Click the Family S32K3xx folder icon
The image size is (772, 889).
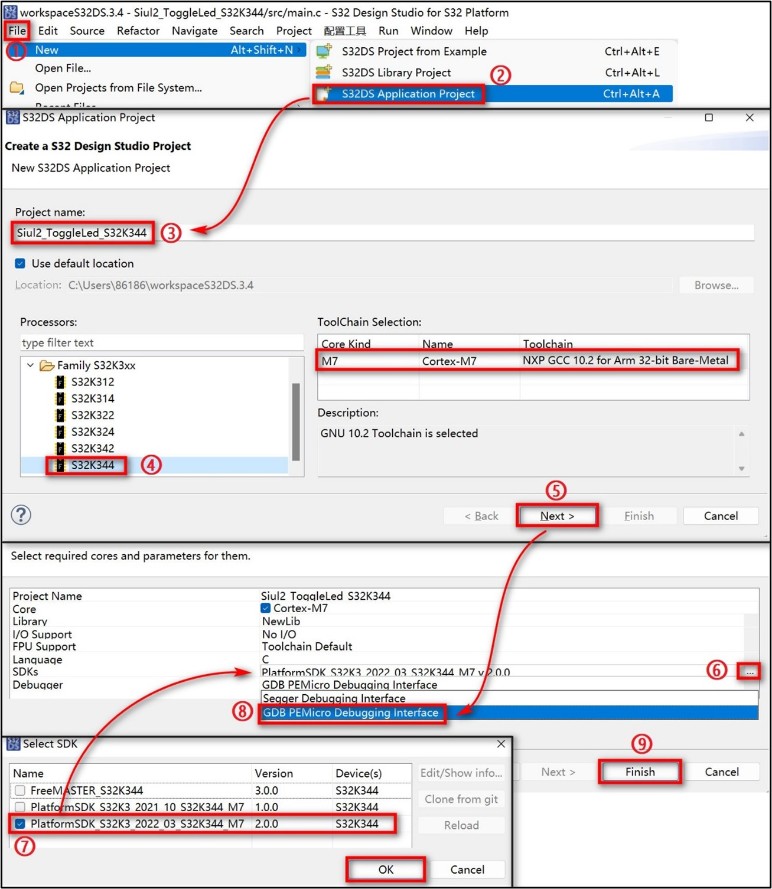(47, 366)
